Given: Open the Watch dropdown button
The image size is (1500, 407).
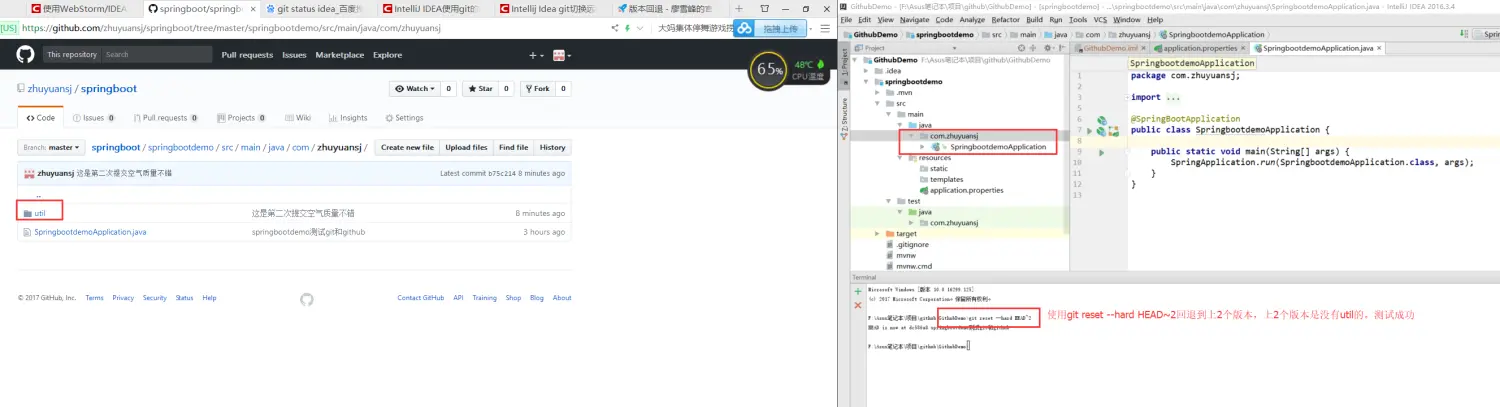Looking at the screenshot, I should coord(415,89).
